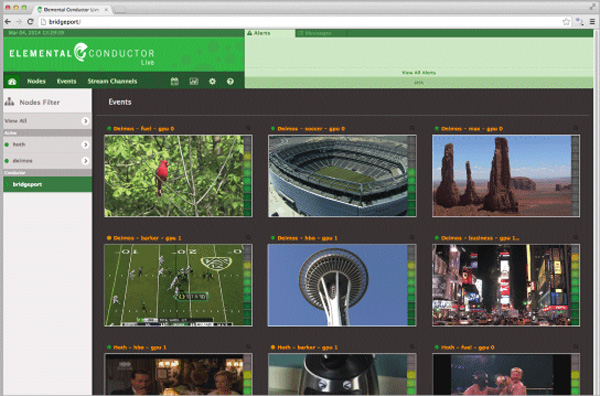
Task: Open the help question mark icon
Action: (x=230, y=81)
